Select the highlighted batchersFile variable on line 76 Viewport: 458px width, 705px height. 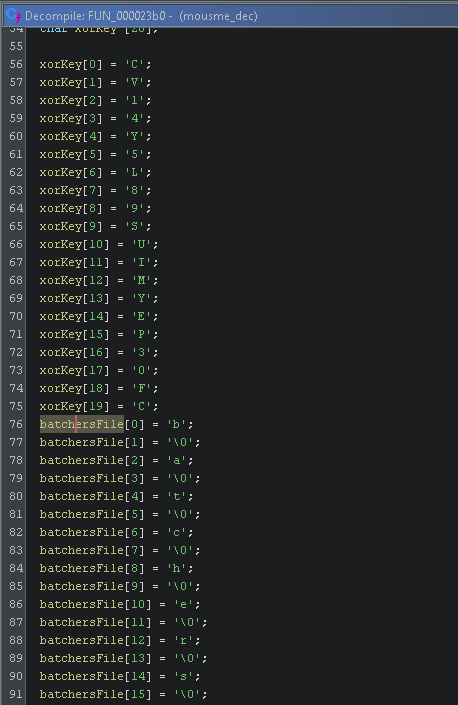pyautogui.click(x=81, y=424)
